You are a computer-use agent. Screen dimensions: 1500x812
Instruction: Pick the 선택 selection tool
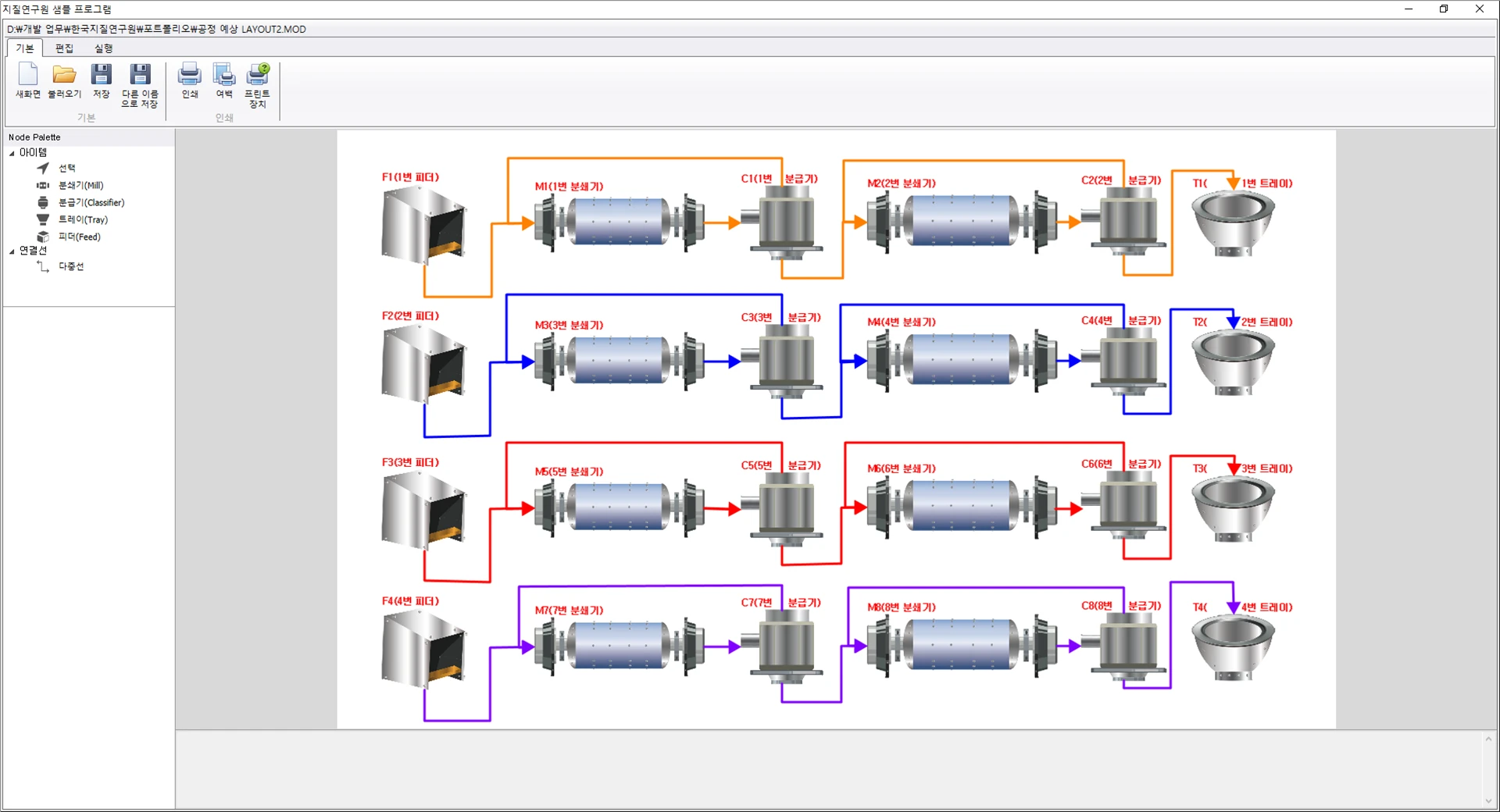pyautogui.click(x=56, y=168)
